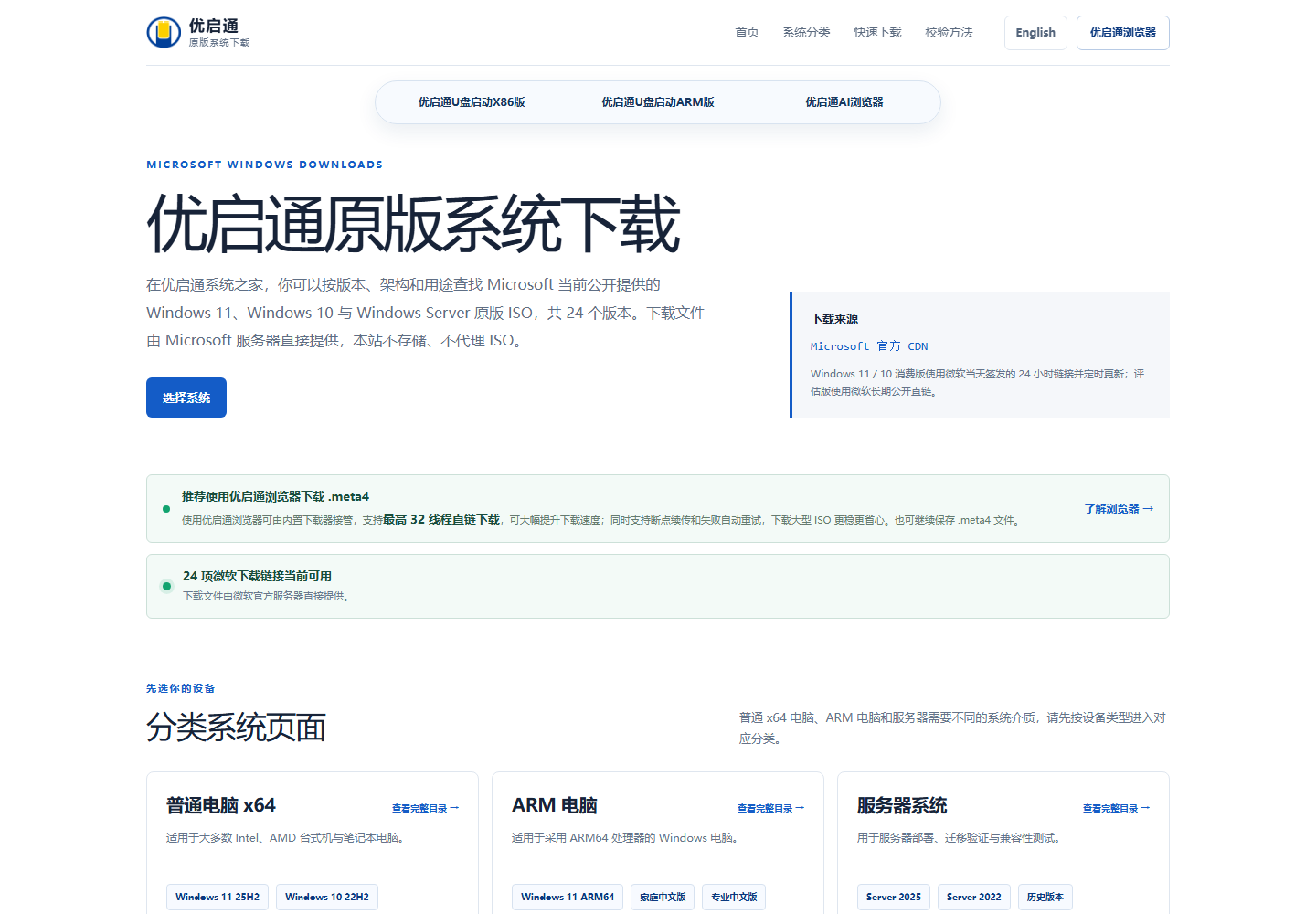
Task: Click the 普通电脑 x64 card heading
Action: pos(221,805)
